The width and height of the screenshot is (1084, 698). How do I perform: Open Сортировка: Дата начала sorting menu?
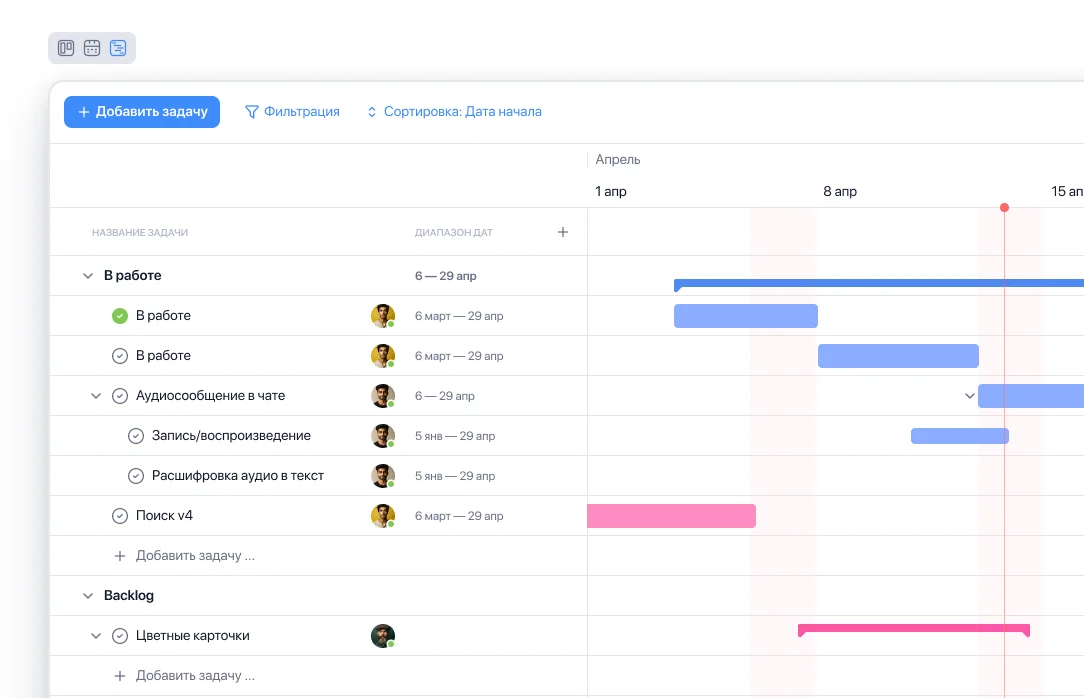(454, 112)
